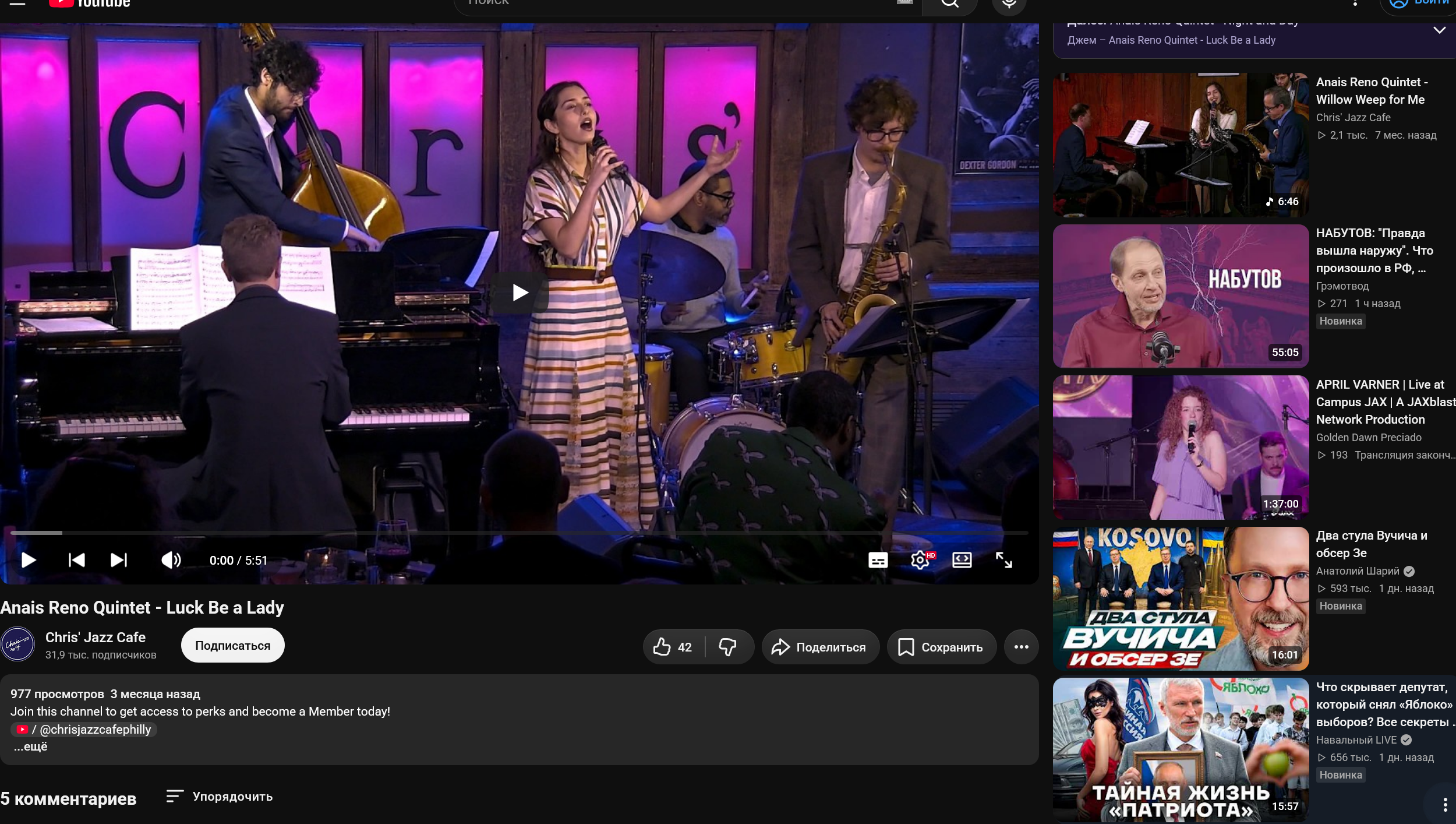Open Что скрывает депутат video title
1456x824 pixels.
tap(1385, 705)
